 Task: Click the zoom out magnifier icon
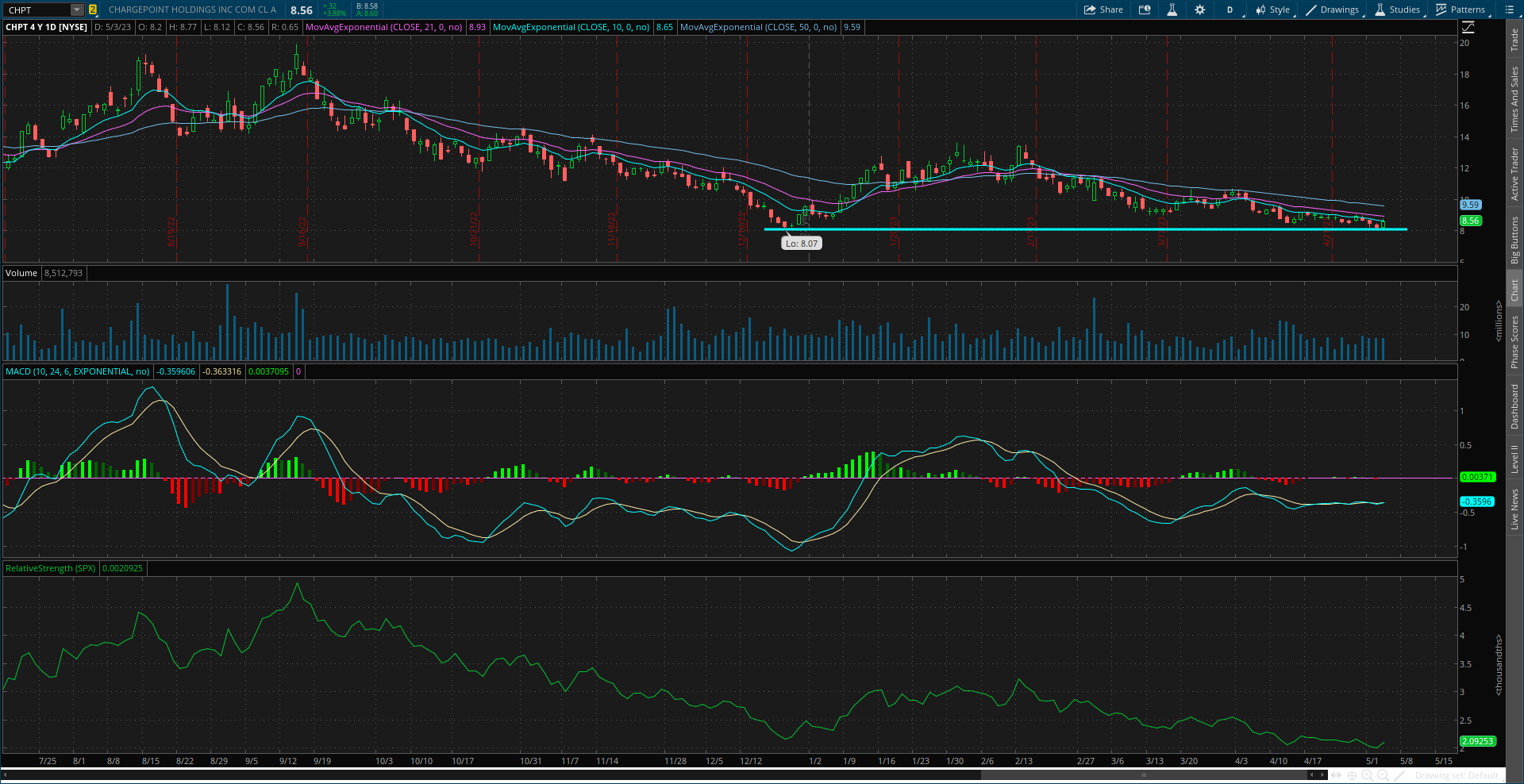[x=1384, y=775]
